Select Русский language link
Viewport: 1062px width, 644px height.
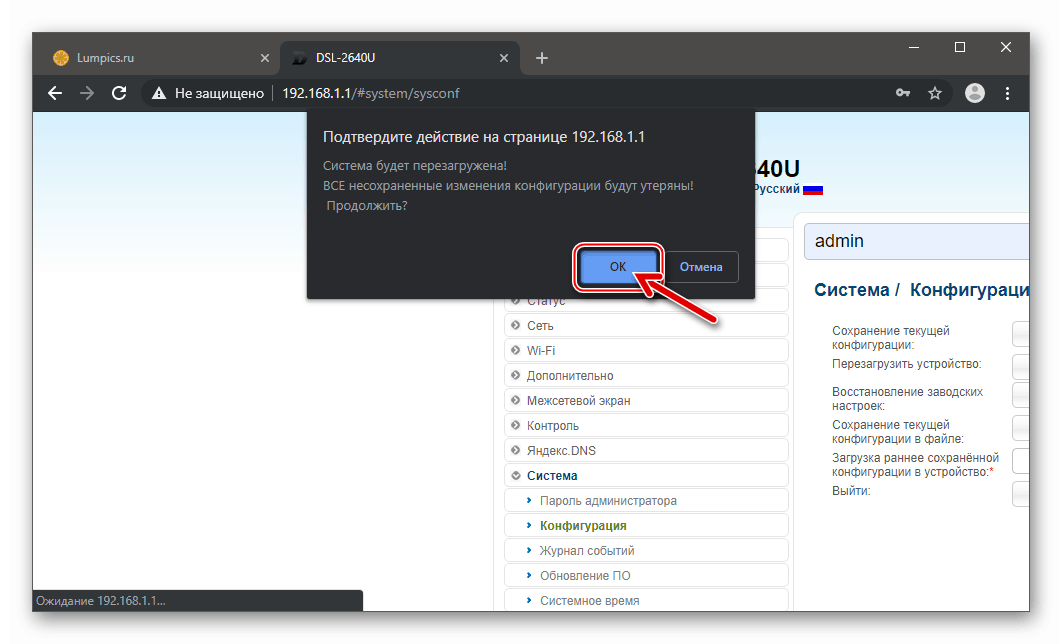pos(777,189)
